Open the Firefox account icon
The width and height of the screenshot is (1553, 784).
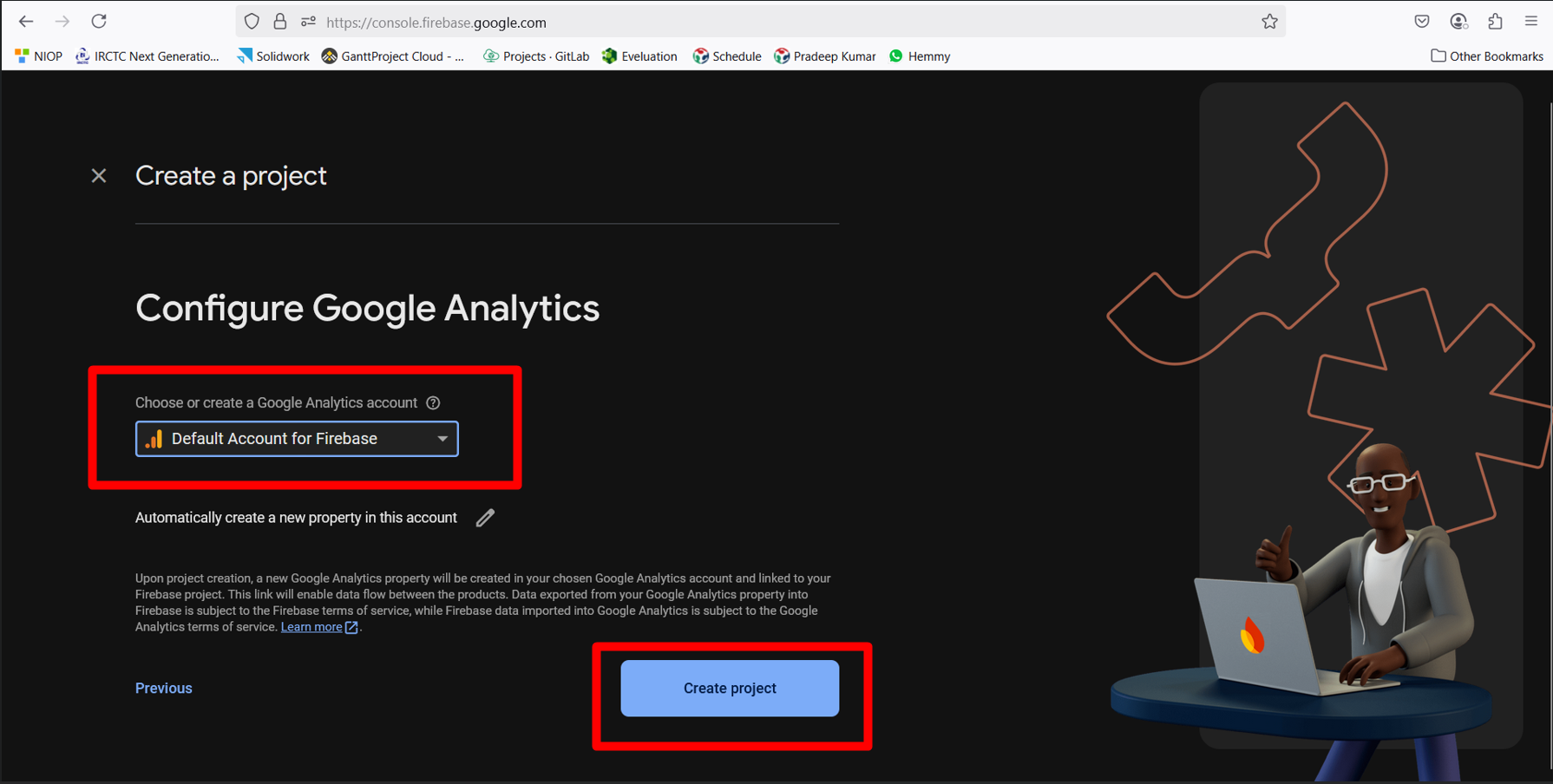pos(1458,22)
